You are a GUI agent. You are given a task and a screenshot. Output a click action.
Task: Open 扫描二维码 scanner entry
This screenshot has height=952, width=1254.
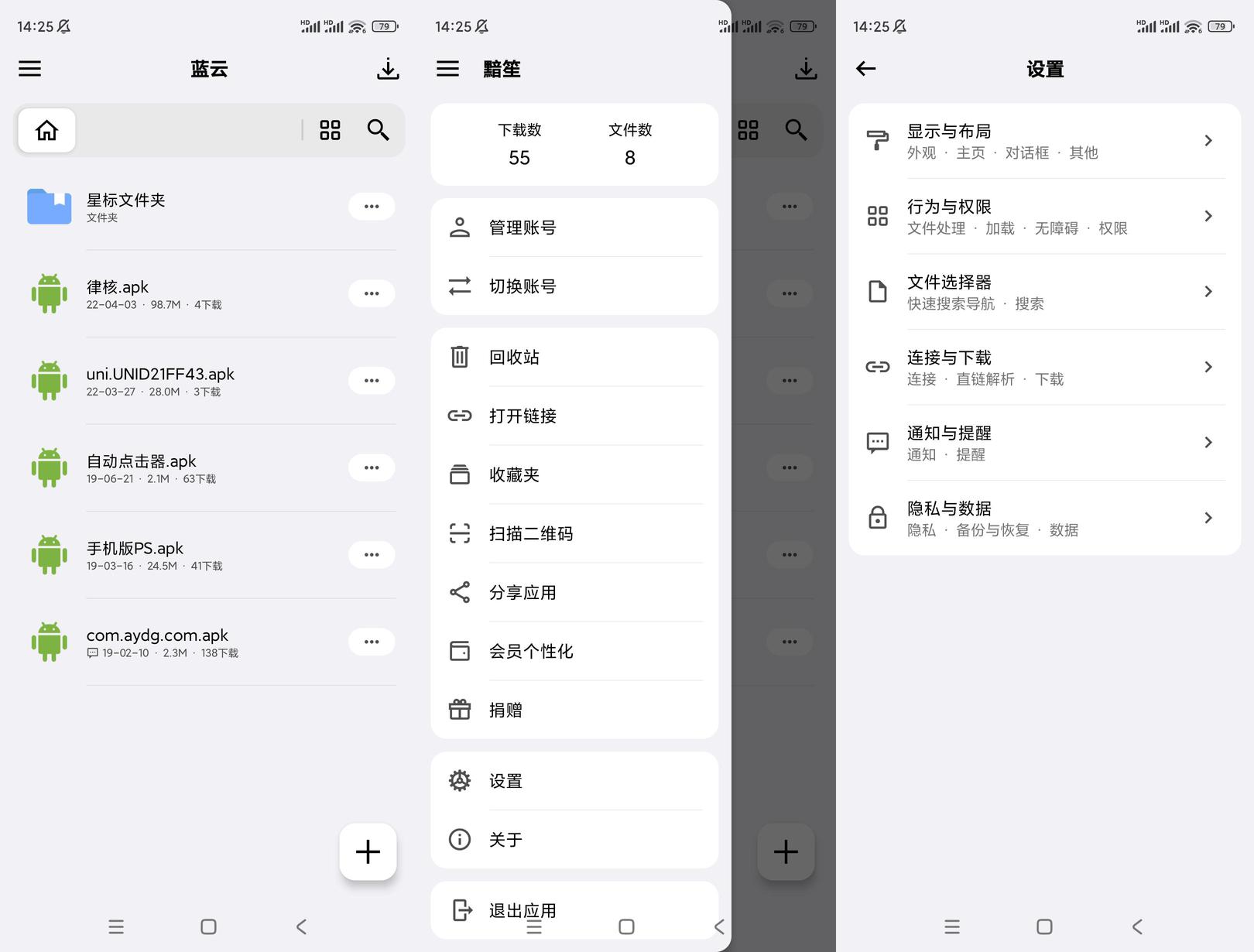pos(574,533)
